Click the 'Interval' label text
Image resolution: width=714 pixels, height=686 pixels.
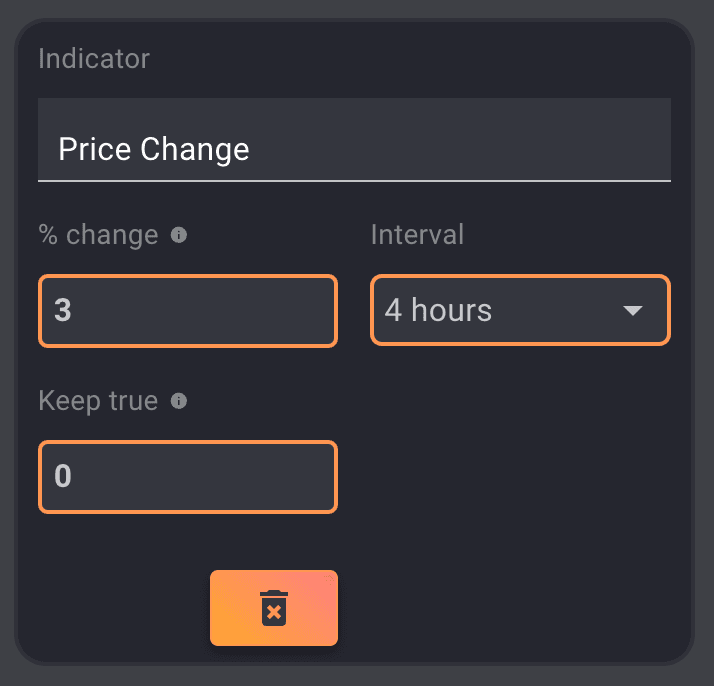point(417,235)
